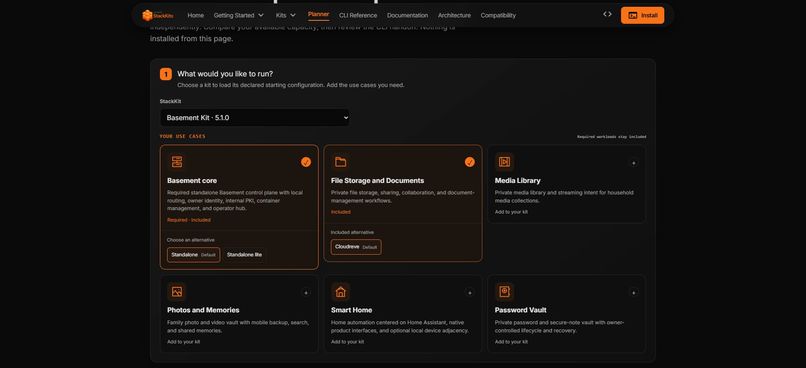Click the Smart Home house icon

tap(340, 291)
